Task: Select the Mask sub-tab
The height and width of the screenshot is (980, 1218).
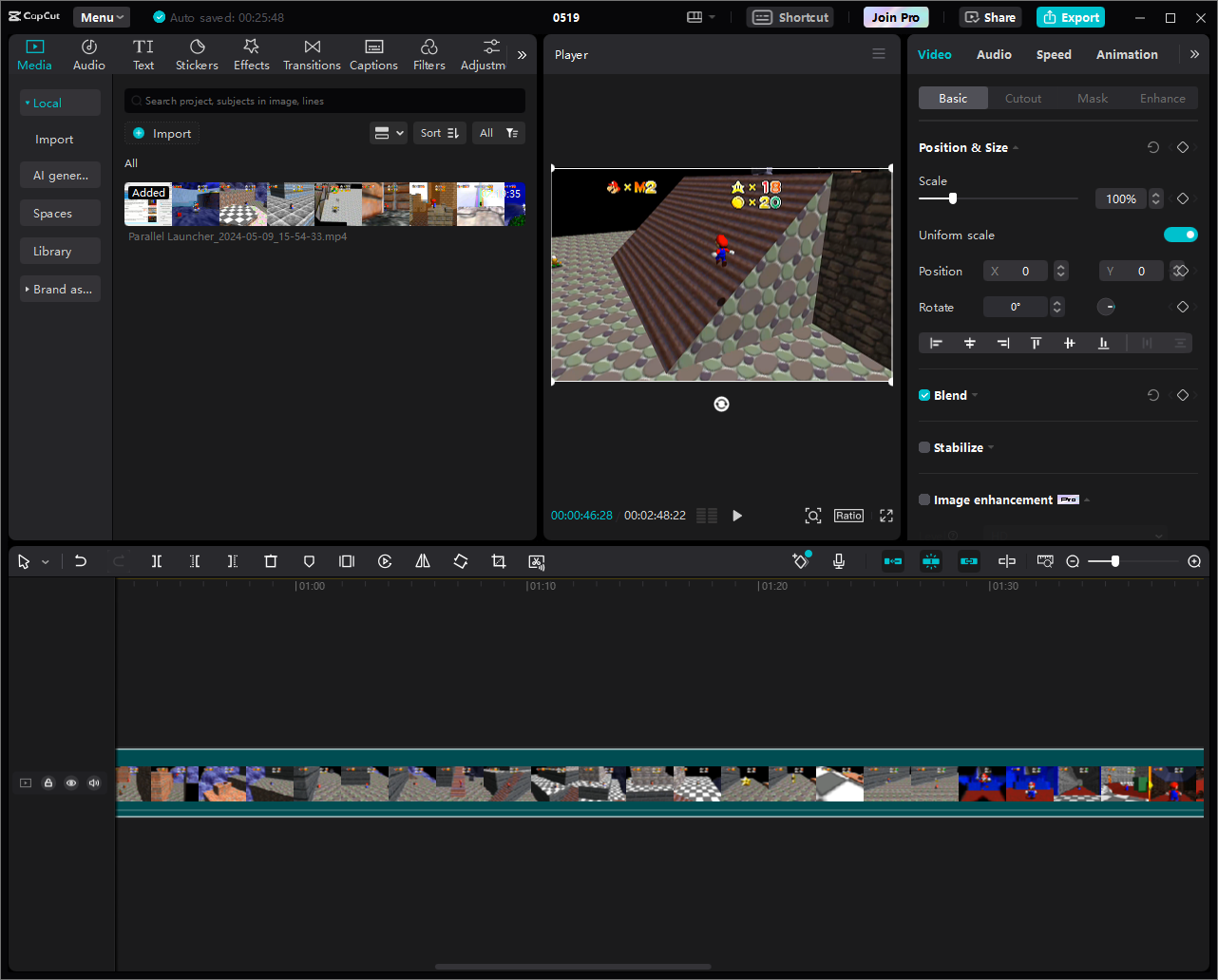Action: pos(1093,98)
